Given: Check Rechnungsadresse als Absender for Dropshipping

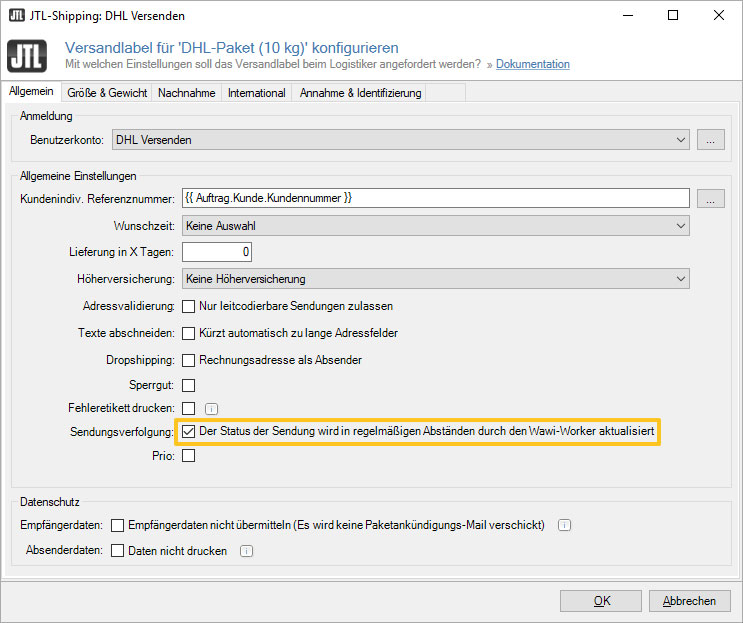Looking at the screenshot, I should tap(188, 360).
